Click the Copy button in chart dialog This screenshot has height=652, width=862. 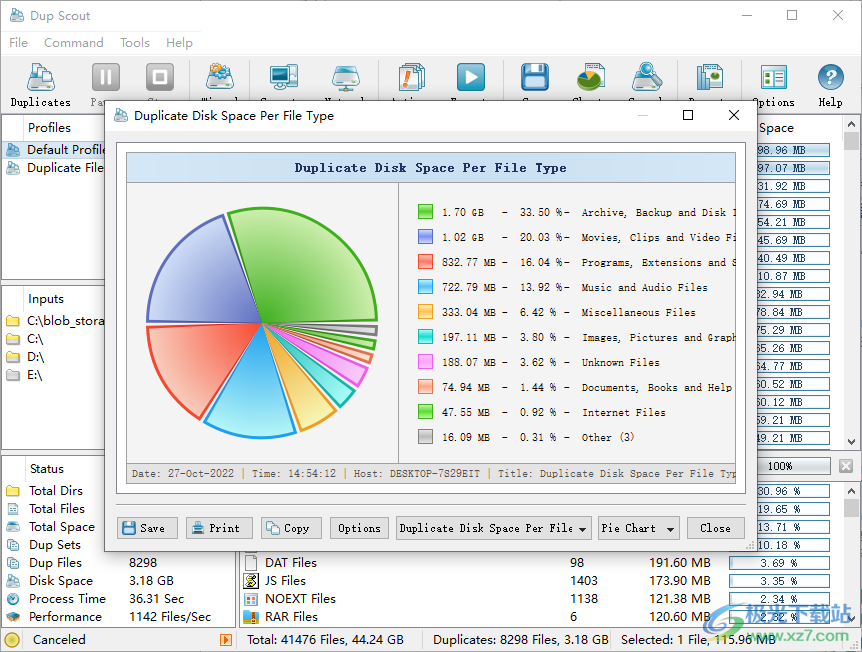(x=291, y=528)
